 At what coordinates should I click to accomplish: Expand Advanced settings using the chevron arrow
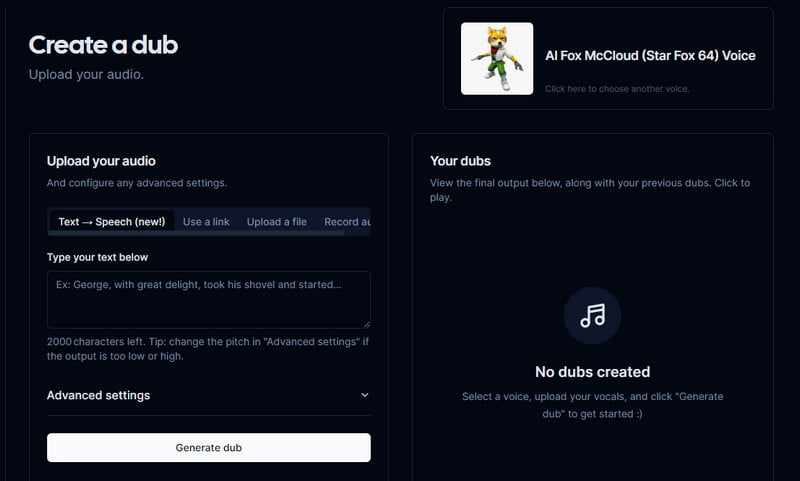(x=364, y=395)
